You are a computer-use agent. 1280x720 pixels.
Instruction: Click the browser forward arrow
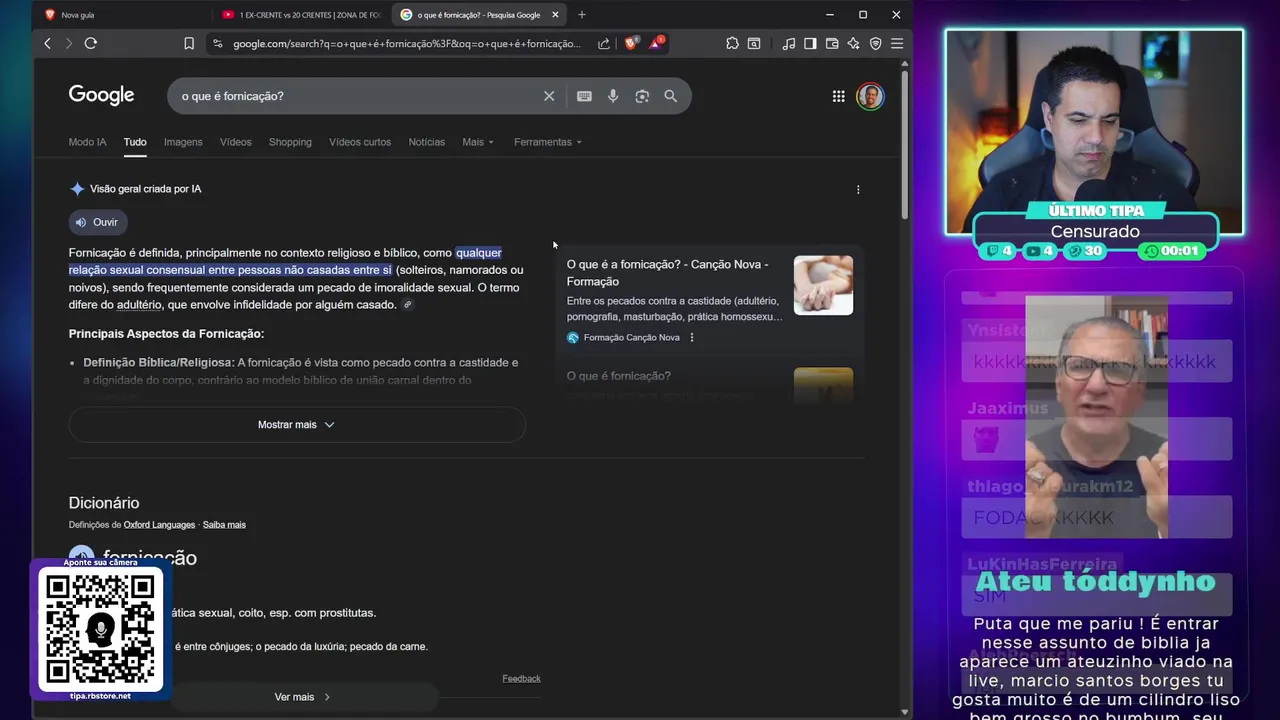click(68, 43)
